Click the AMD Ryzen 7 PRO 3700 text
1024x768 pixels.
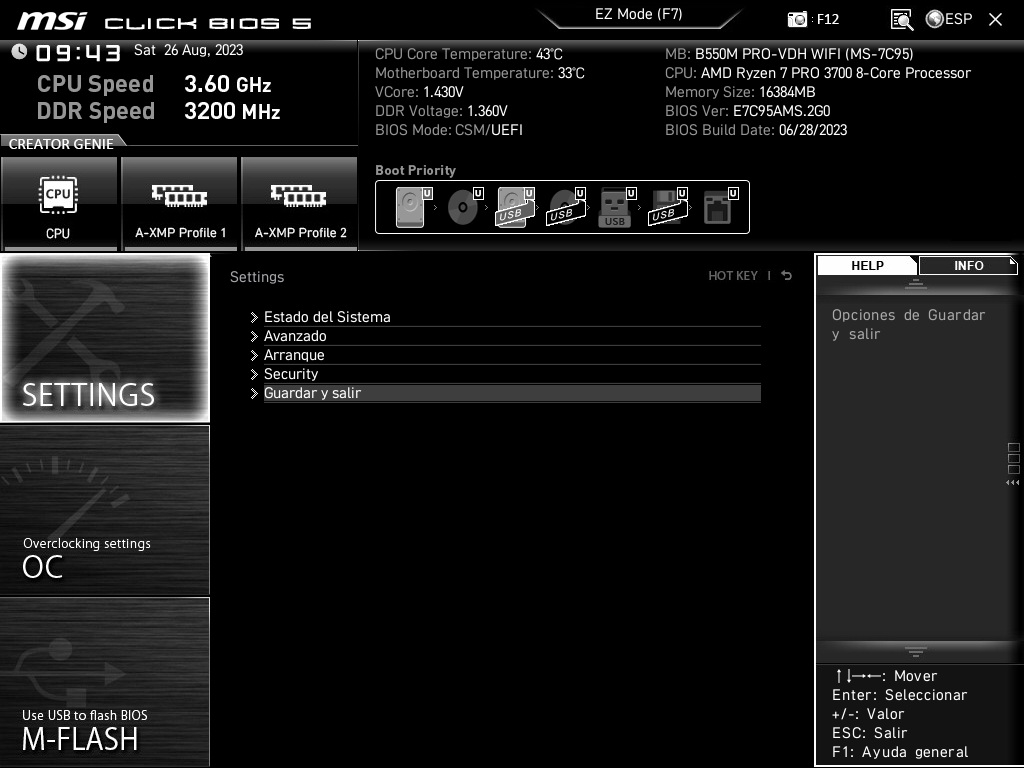click(x=818, y=73)
